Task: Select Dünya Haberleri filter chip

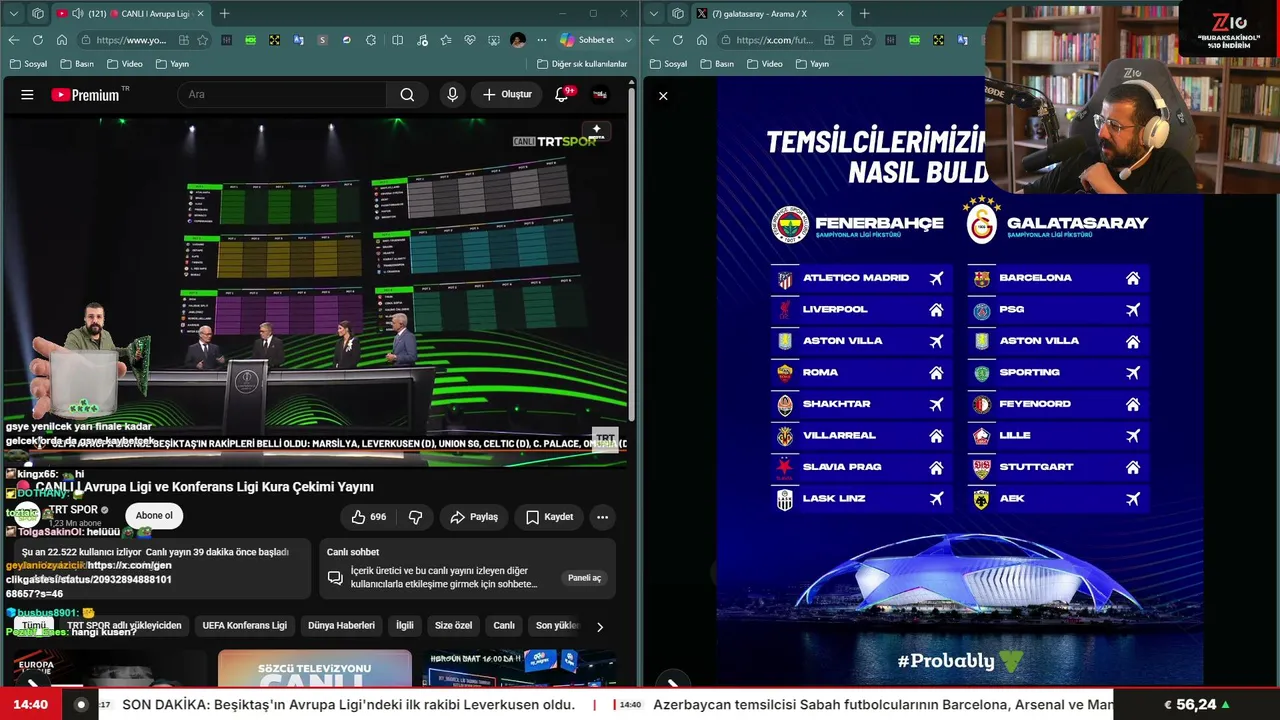Action: pyautogui.click(x=341, y=626)
